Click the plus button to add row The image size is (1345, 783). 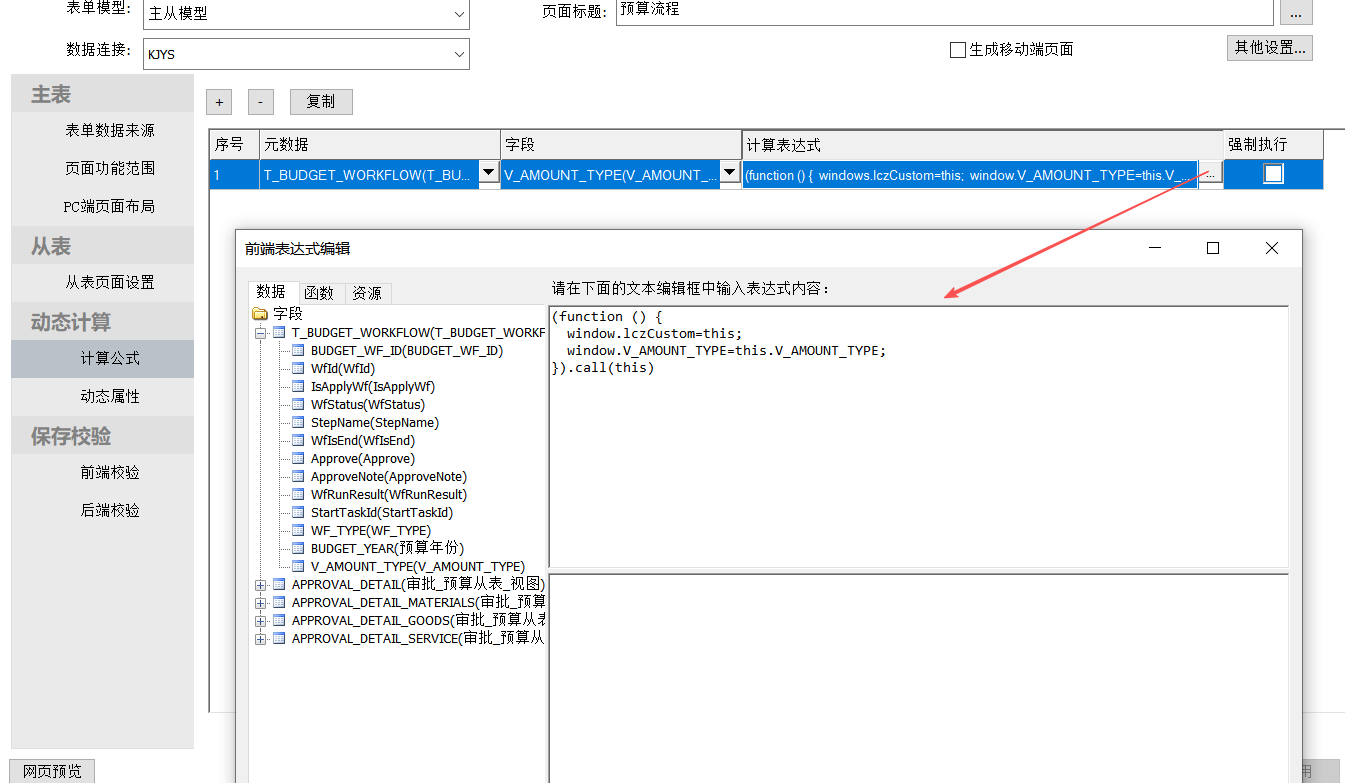click(219, 102)
